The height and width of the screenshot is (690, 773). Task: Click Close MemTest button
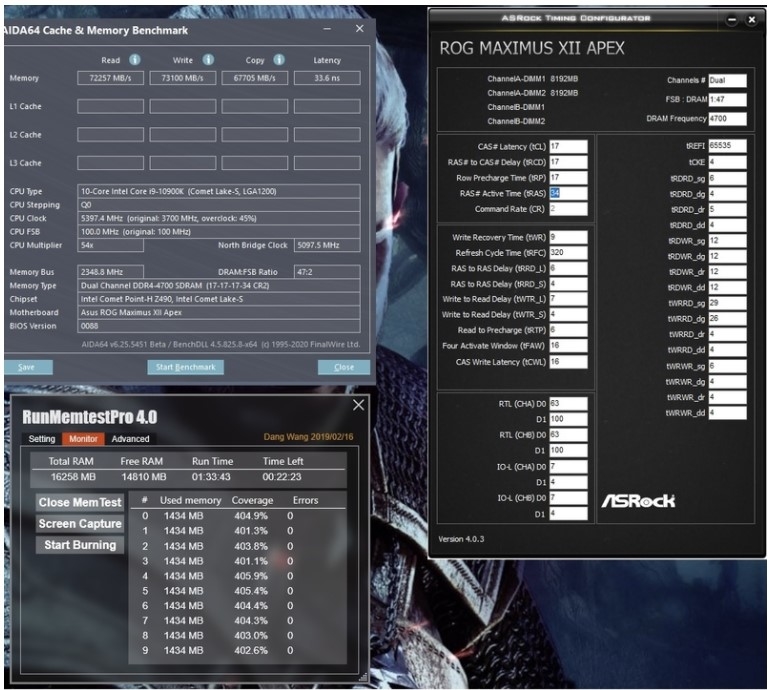coord(80,503)
